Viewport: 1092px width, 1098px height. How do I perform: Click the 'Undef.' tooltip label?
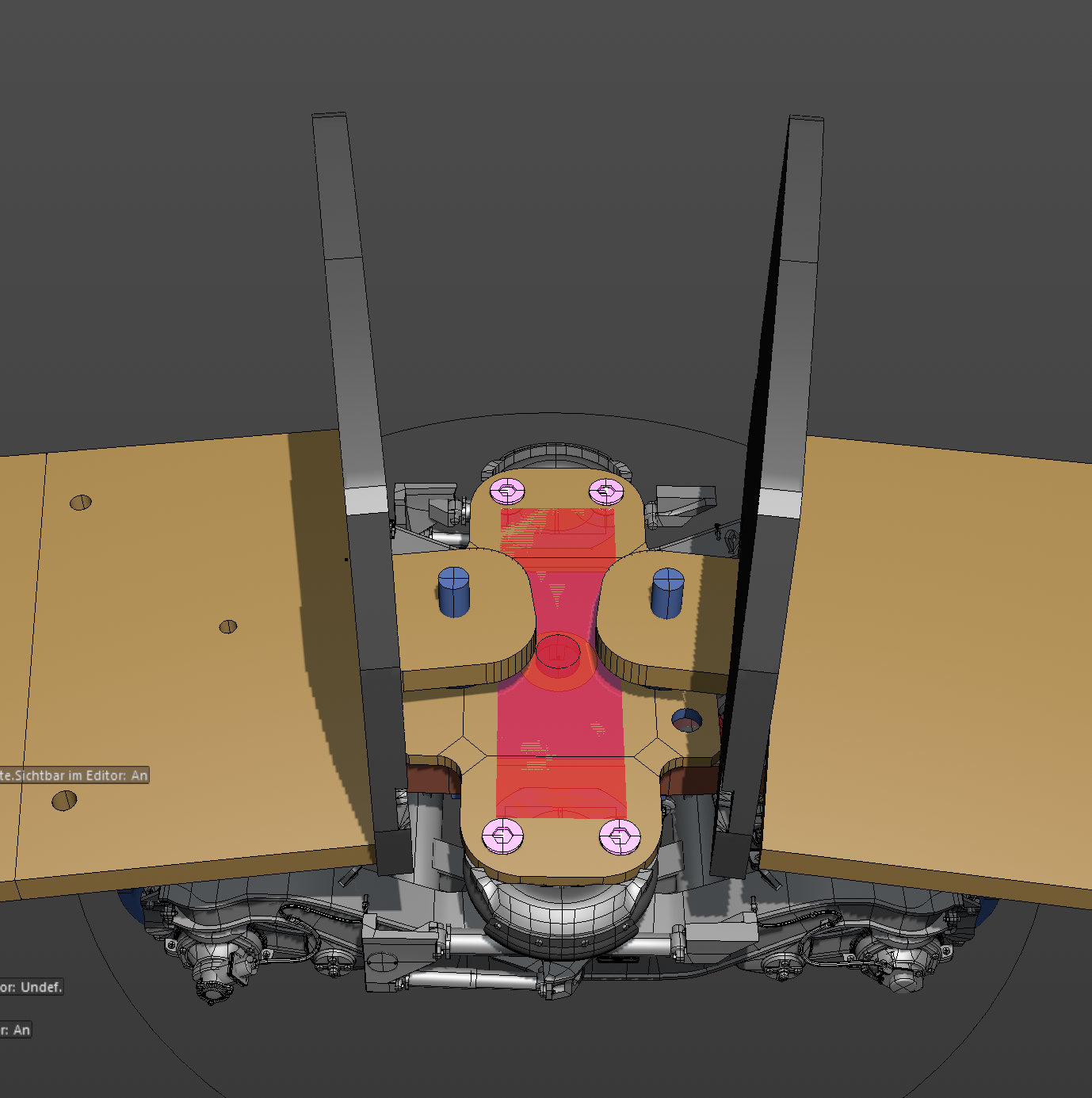point(31,987)
